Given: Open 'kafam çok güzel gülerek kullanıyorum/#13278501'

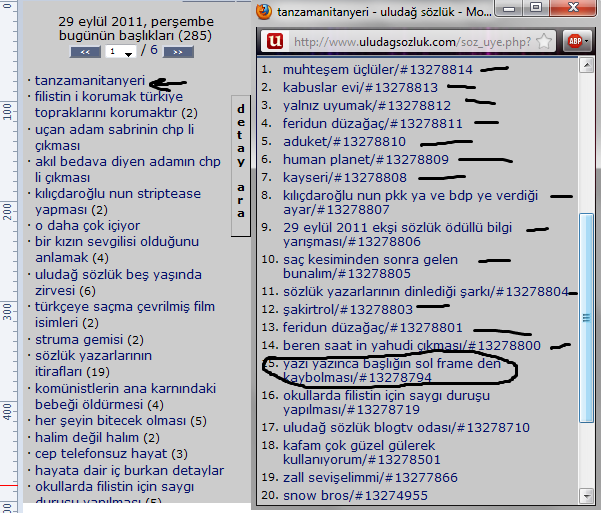Looking at the screenshot, I should [x=362, y=453].
